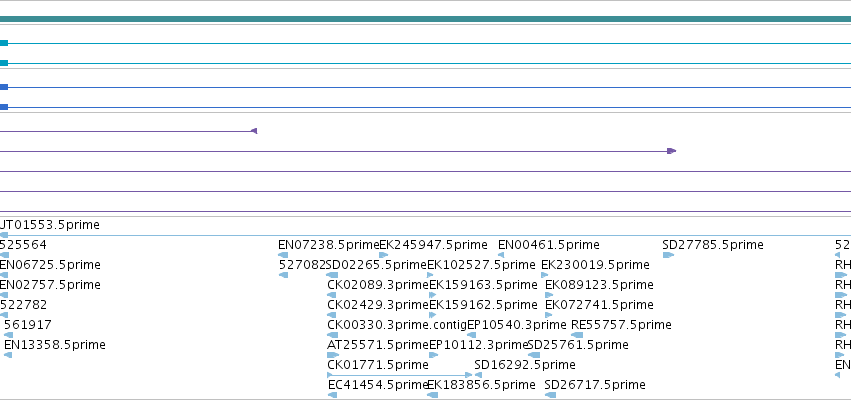Select the thick teal bar at the top
This screenshot has height=400, width=851.
click(426, 19)
